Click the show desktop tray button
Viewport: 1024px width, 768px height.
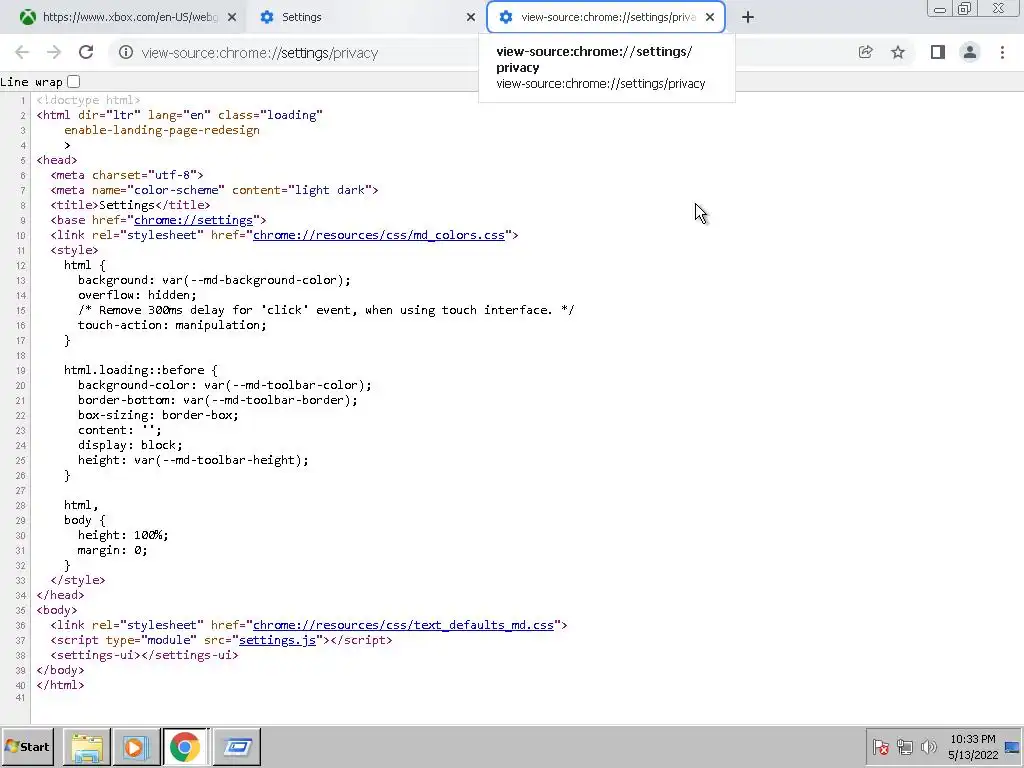(1012, 746)
